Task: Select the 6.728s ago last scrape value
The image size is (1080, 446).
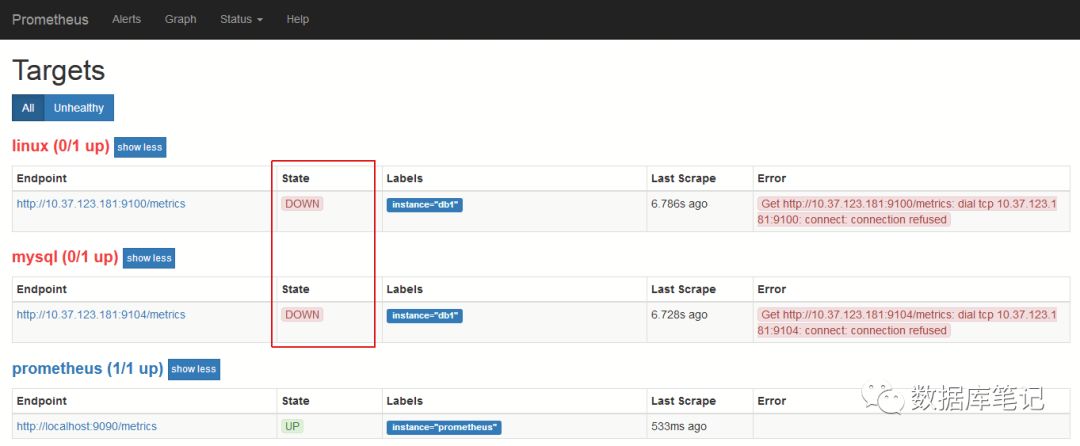Action: point(679,315)
